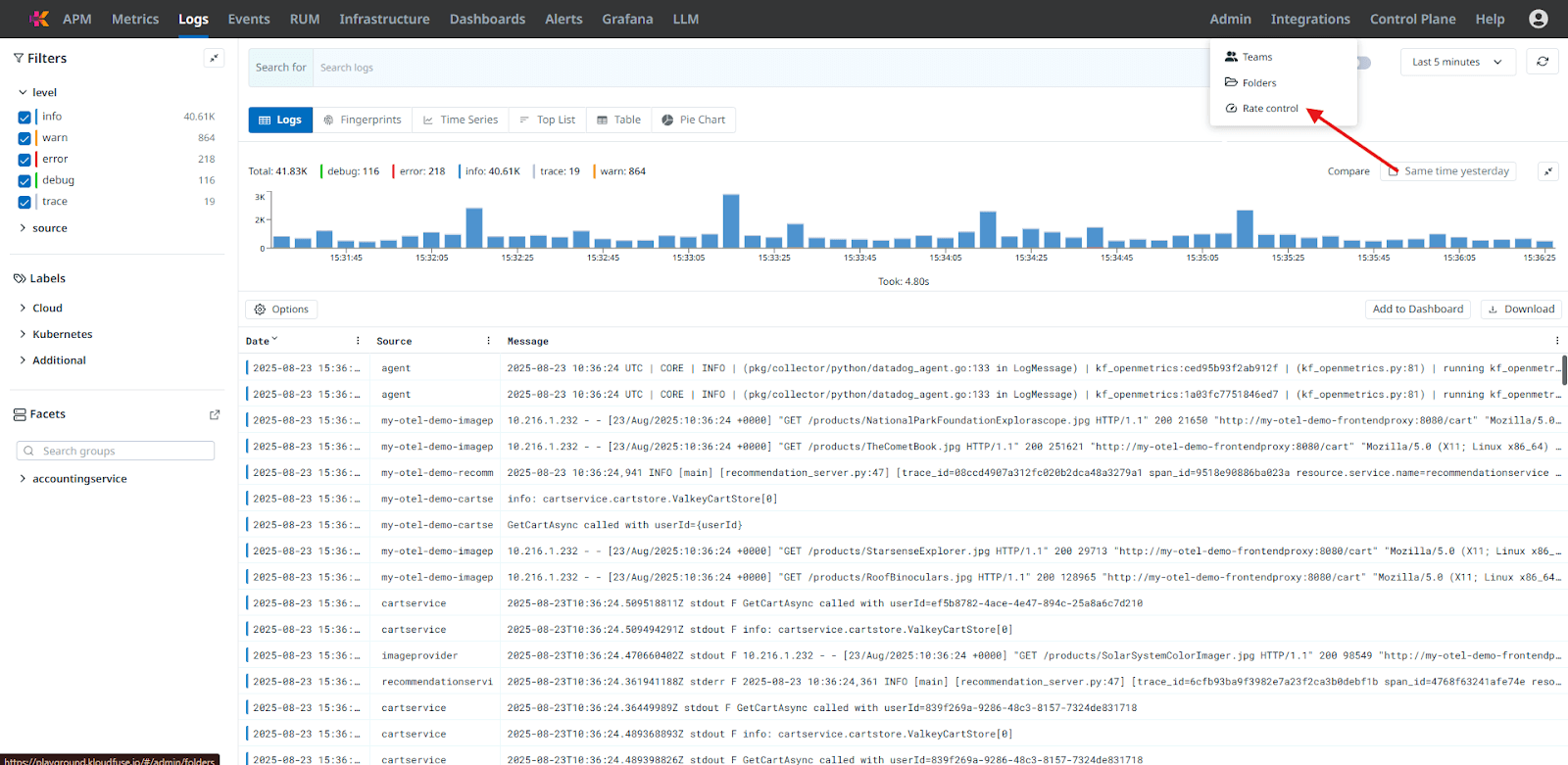
Task: Switch to the Table view tab
Action: coord(618,120)
